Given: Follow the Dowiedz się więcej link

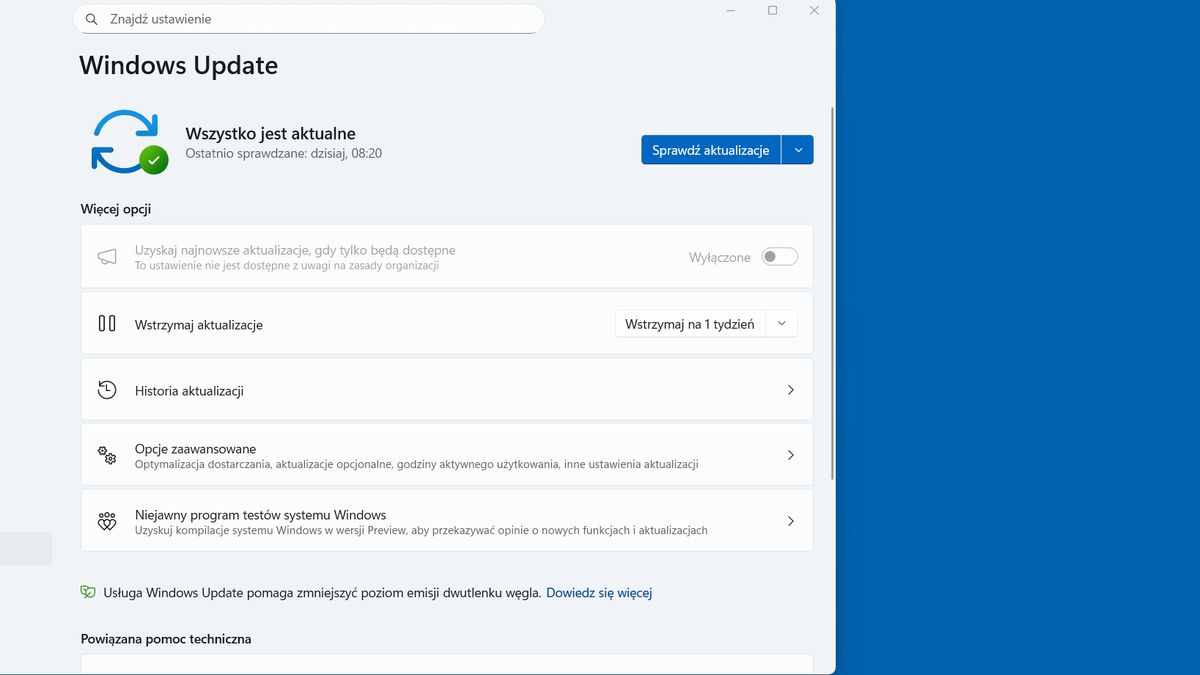Looking at the screenshot, I should click(x=599, y=592).
